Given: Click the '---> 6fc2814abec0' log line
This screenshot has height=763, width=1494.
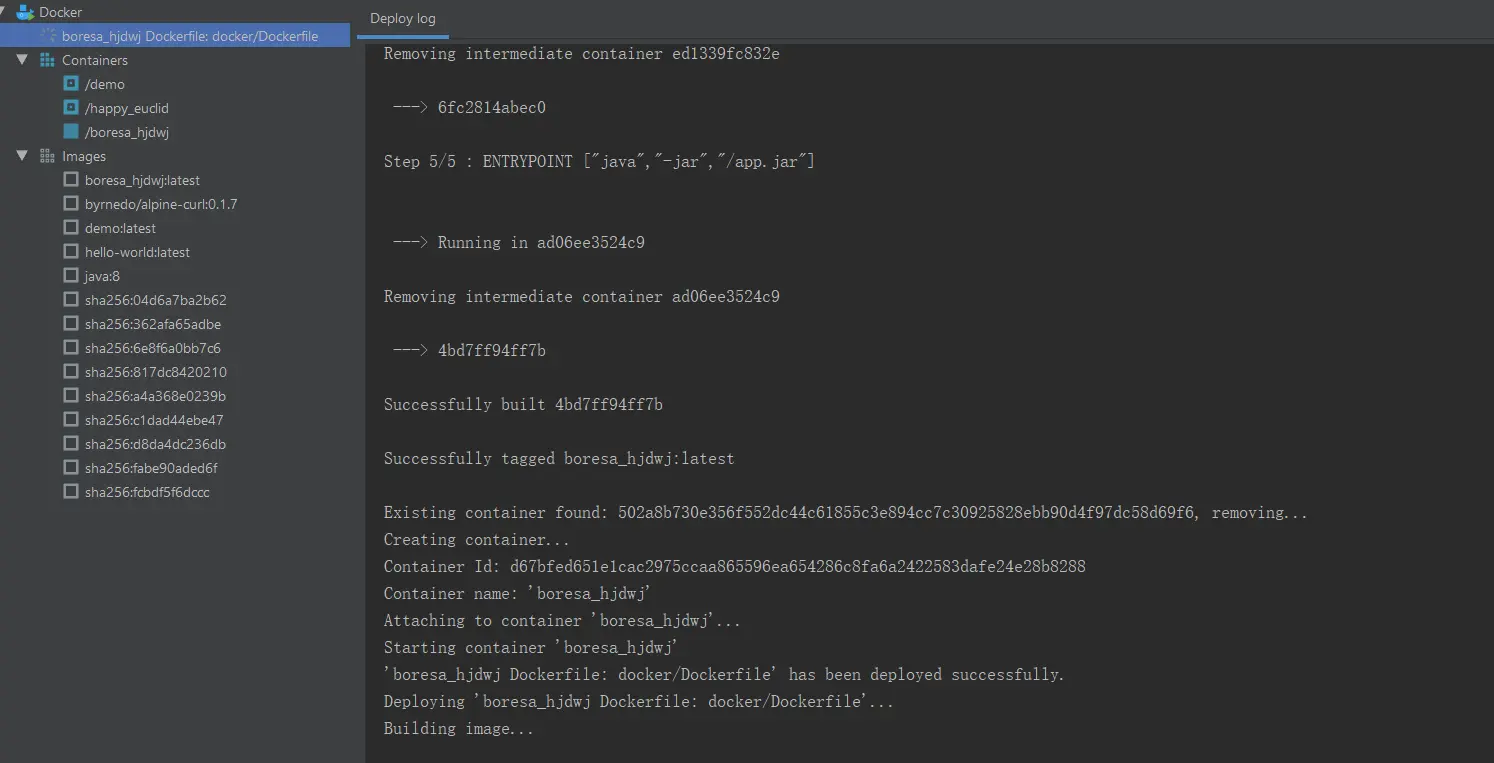Looking at the screenshot, I should tap(469, 107).
